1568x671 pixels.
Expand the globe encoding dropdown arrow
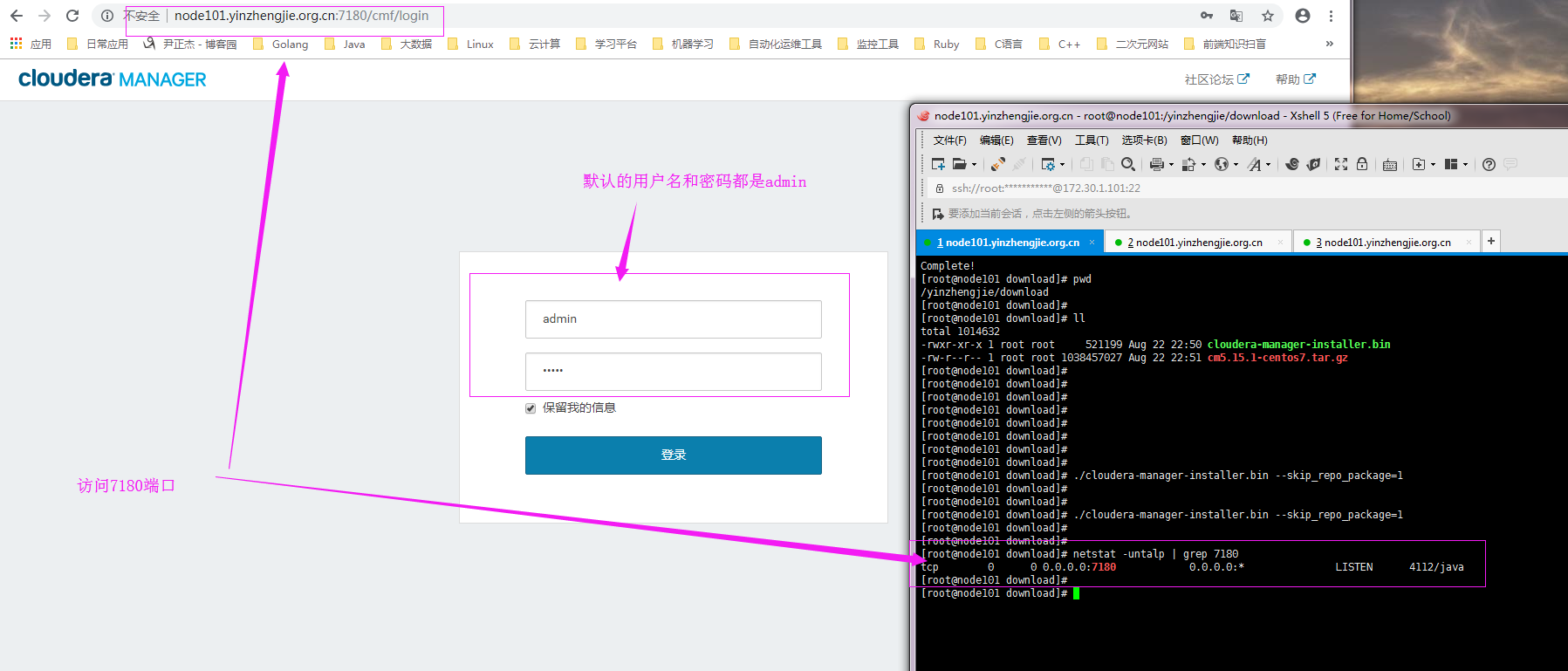pyautogui.click(x=1236, y=165)
